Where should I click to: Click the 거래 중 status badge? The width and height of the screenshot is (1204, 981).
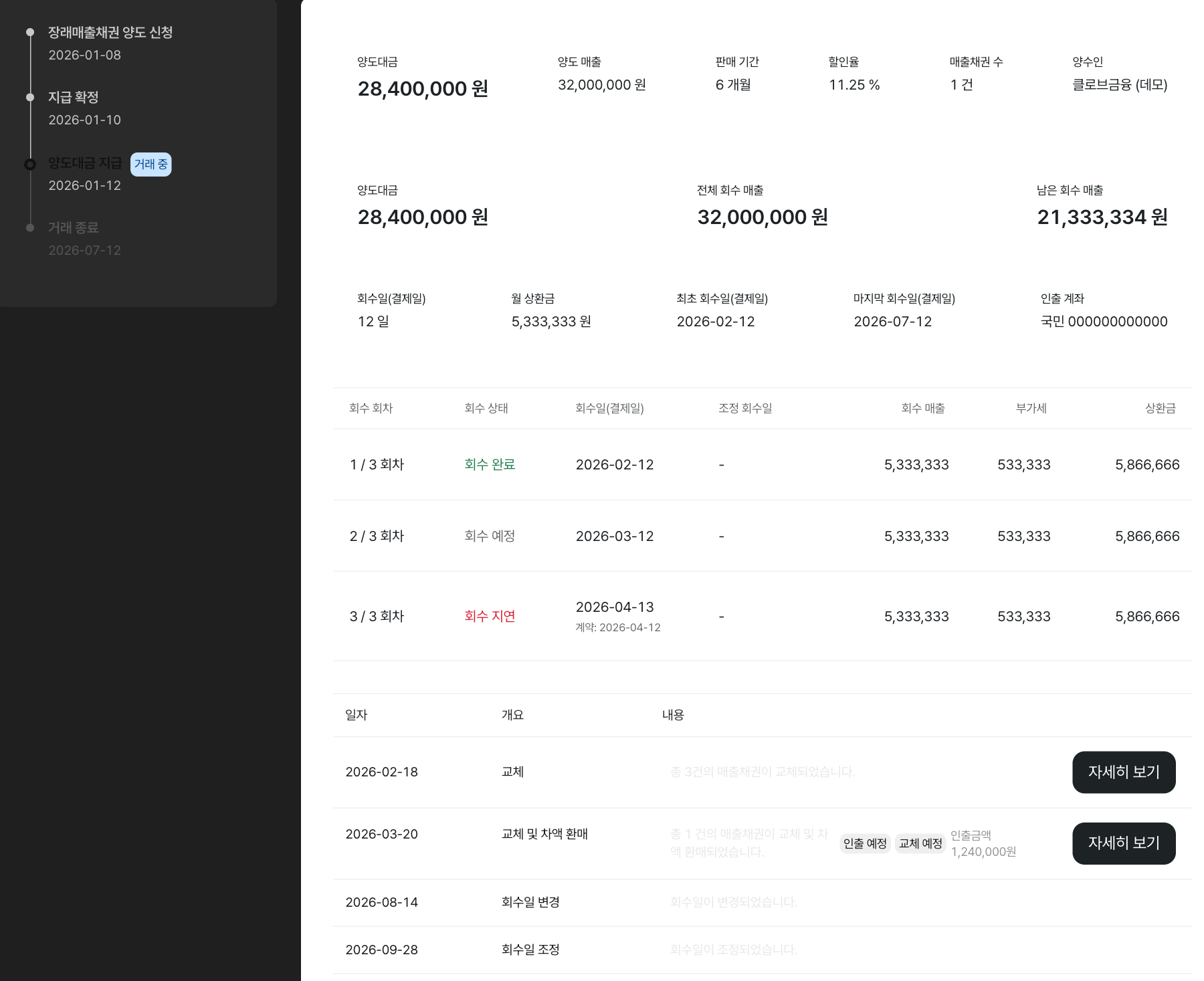(150, 164)
